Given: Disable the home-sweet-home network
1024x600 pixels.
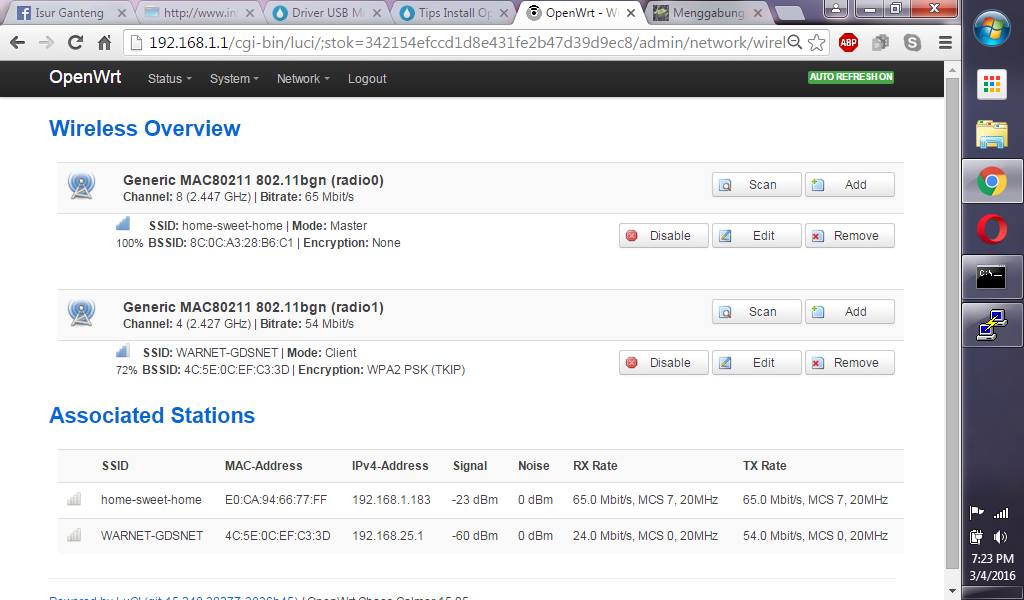Looking at the screenshot, I should tap(664, 236).
